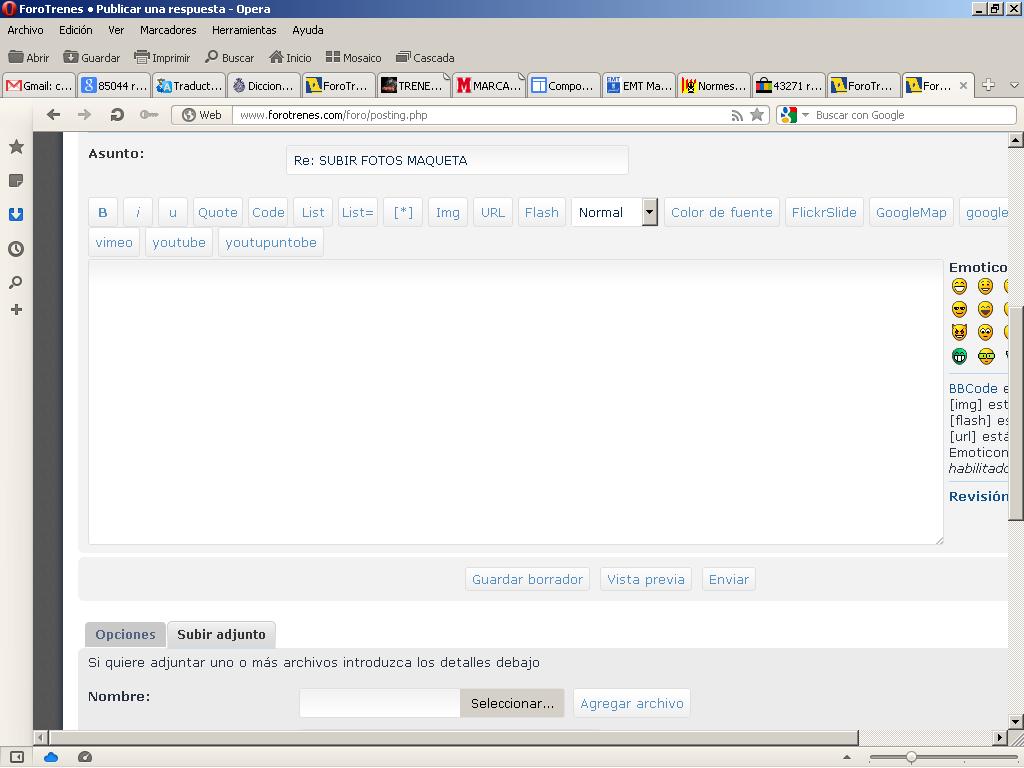The height and width of the screenshot is (768, 1024).
Task: Insert the green grinning emoticon
Action: coord(959,356)
